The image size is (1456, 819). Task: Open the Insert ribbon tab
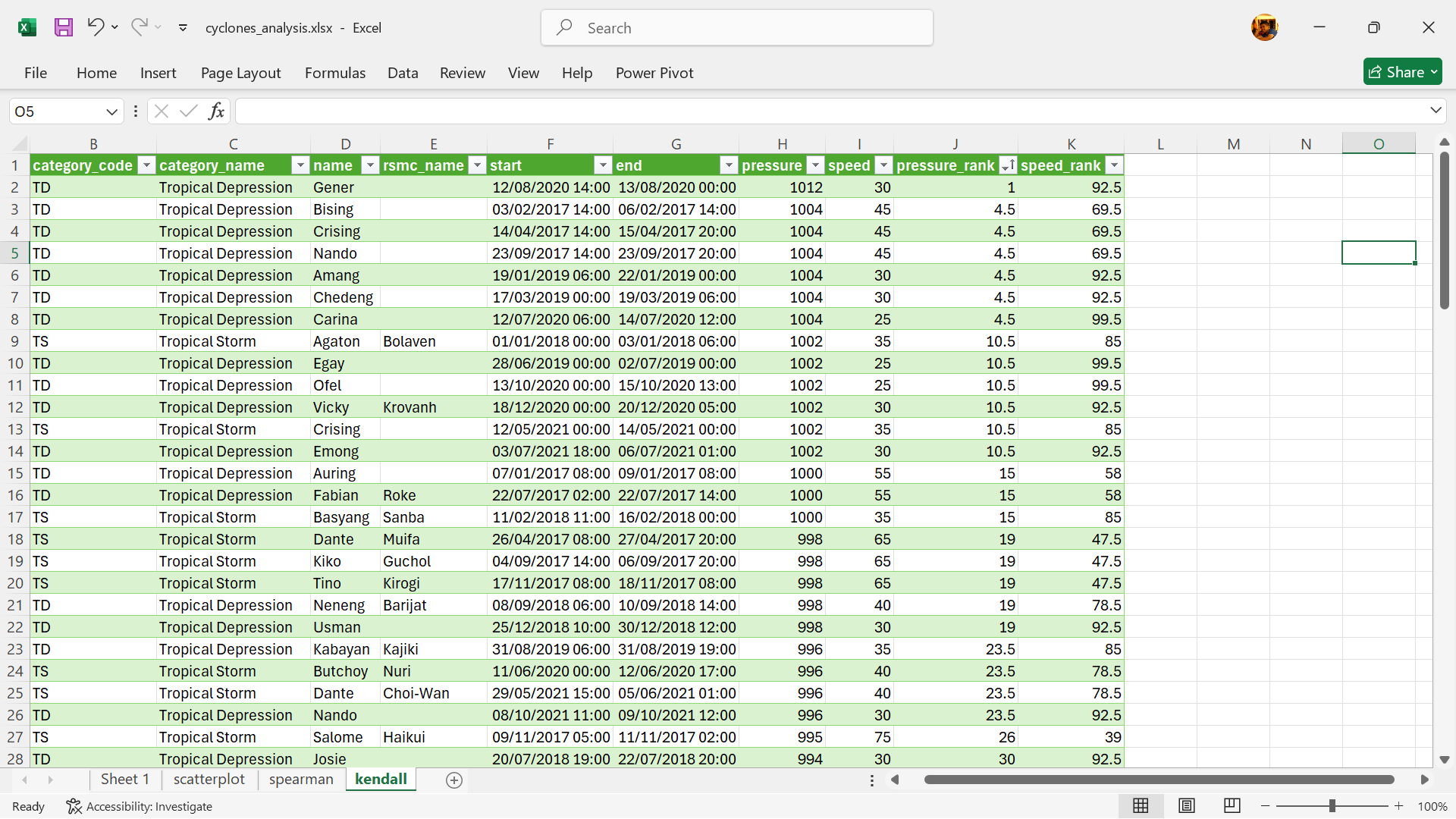tap(158, 73)
